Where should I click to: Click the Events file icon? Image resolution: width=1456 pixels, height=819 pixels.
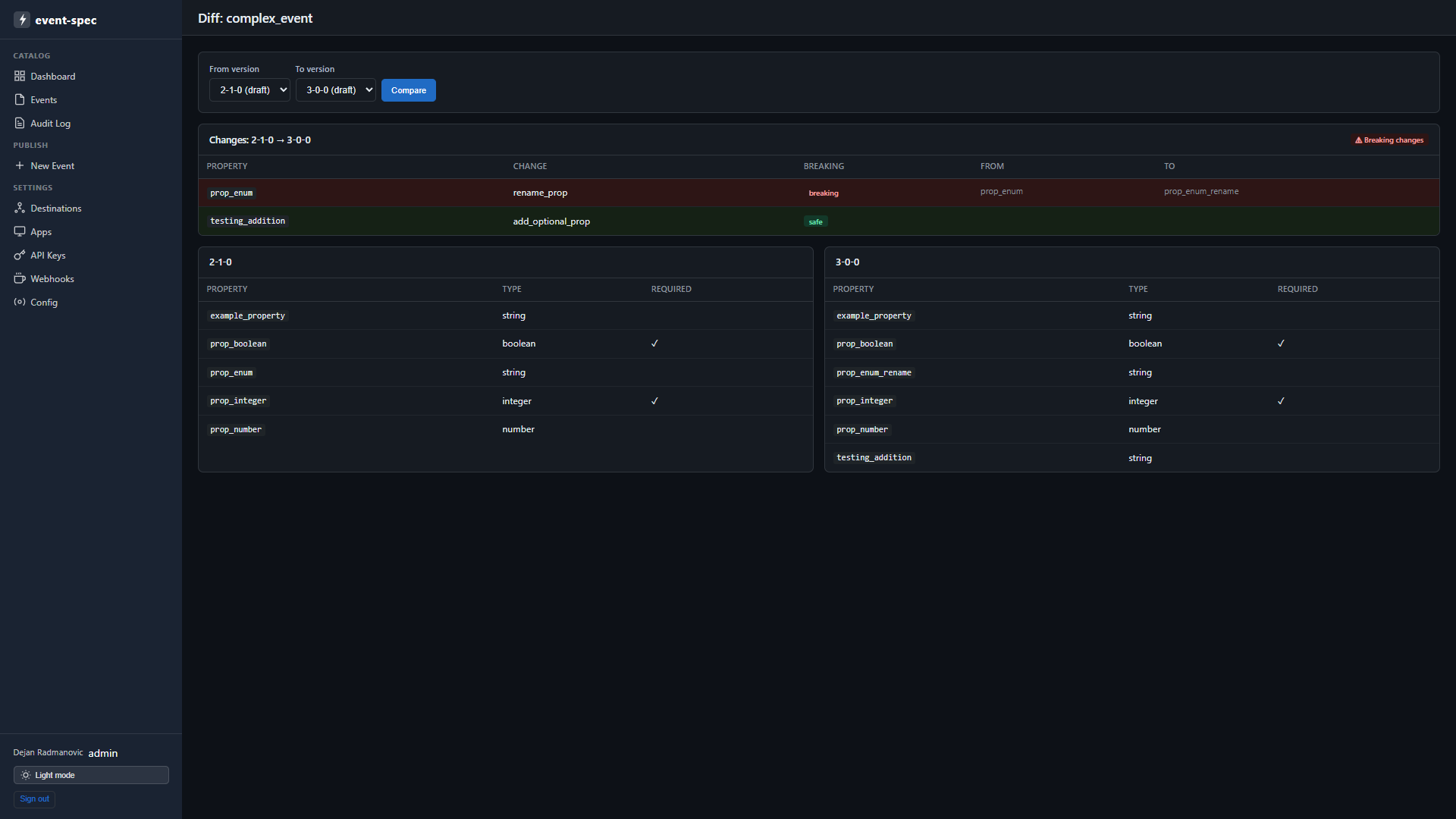click(20, 99)
